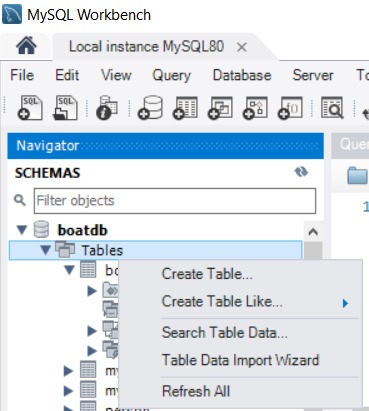The image size is (369, 411).
Task: Open SQL script file icon
Action: 65,107
